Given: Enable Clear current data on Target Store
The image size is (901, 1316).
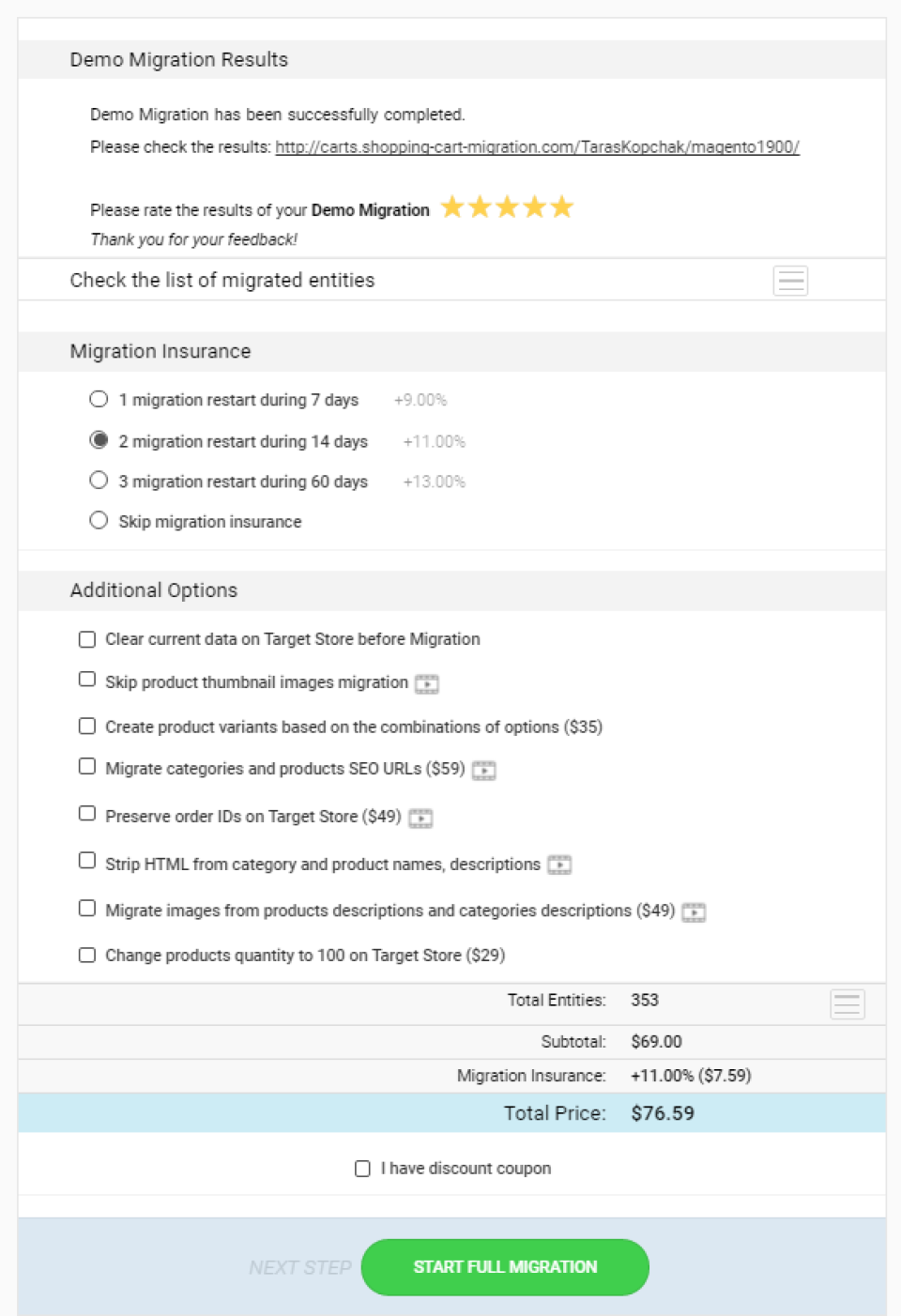Looking at the screenshot, I should (x=87, y=639).
